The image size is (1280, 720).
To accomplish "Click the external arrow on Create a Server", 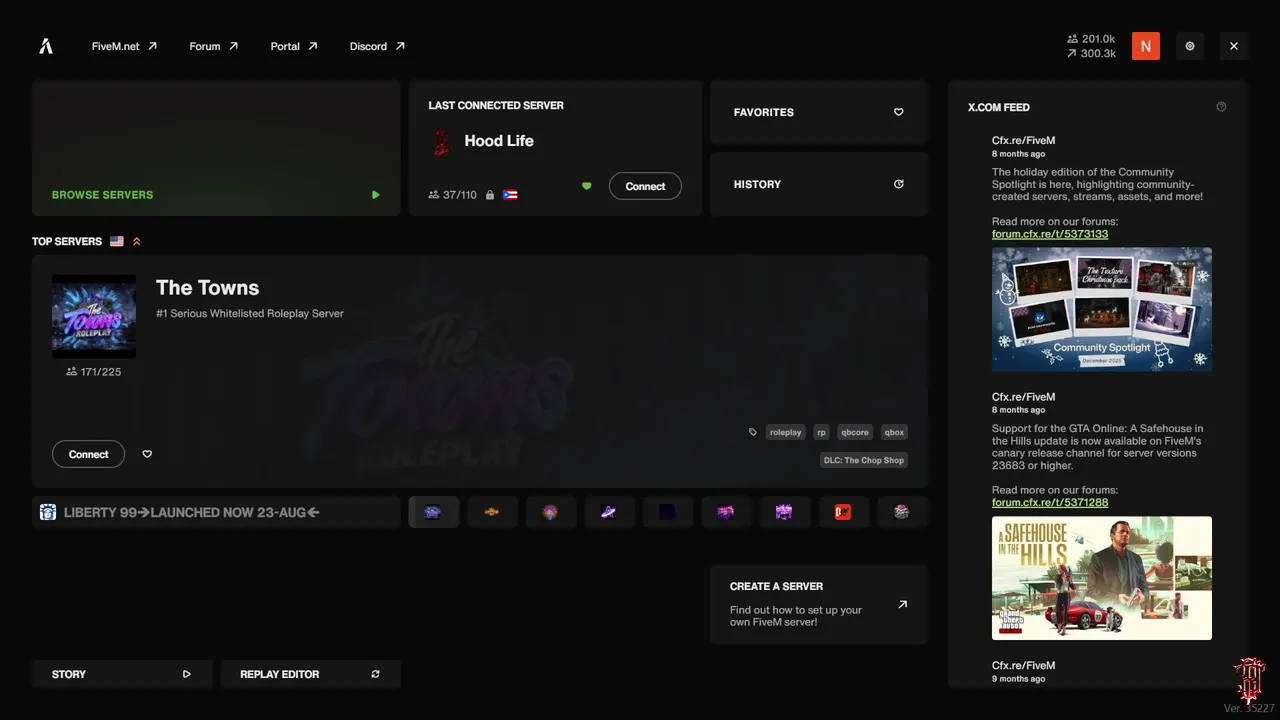I will (x=903, y=604).
